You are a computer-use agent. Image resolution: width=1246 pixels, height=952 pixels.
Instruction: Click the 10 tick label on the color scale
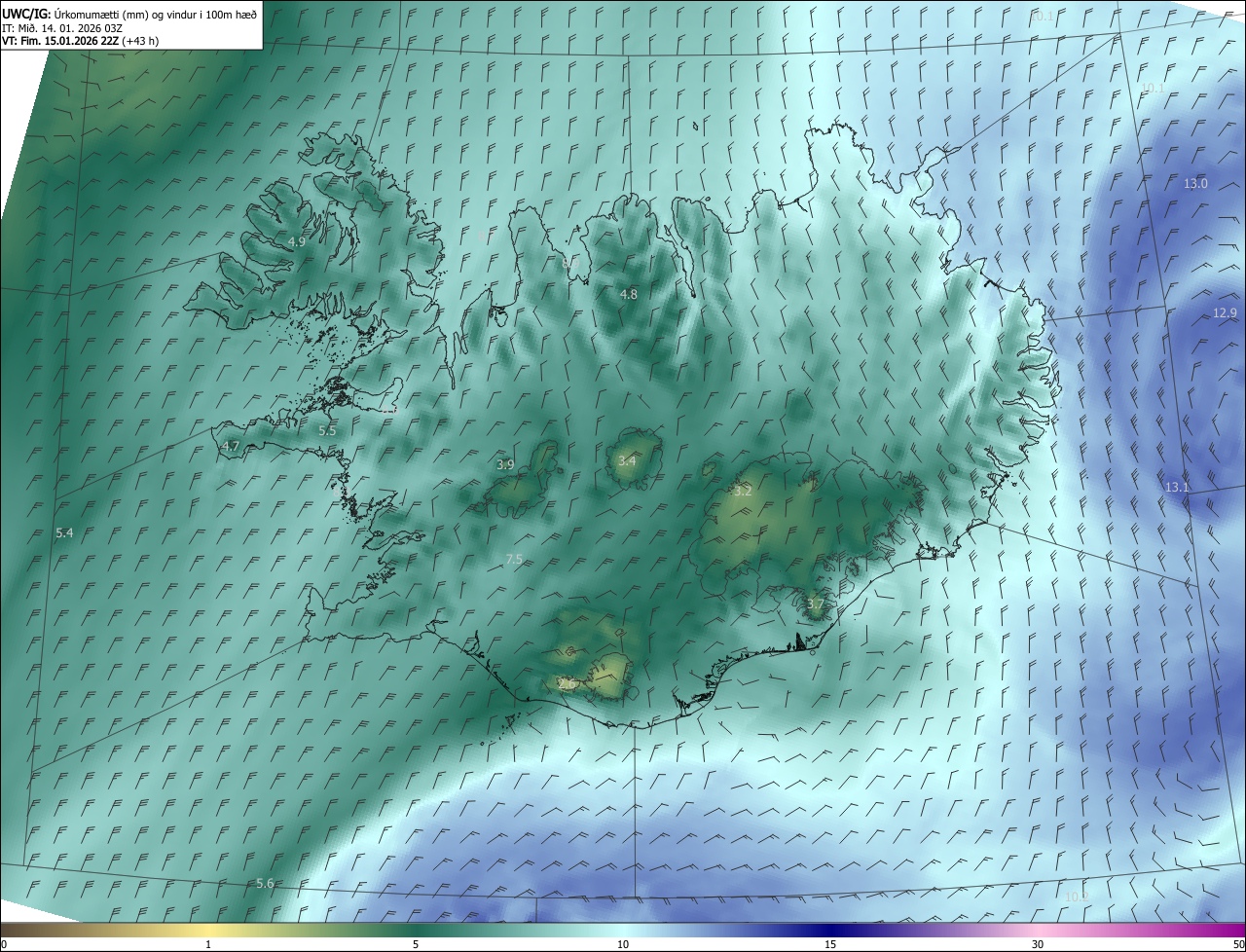(623, 944)
